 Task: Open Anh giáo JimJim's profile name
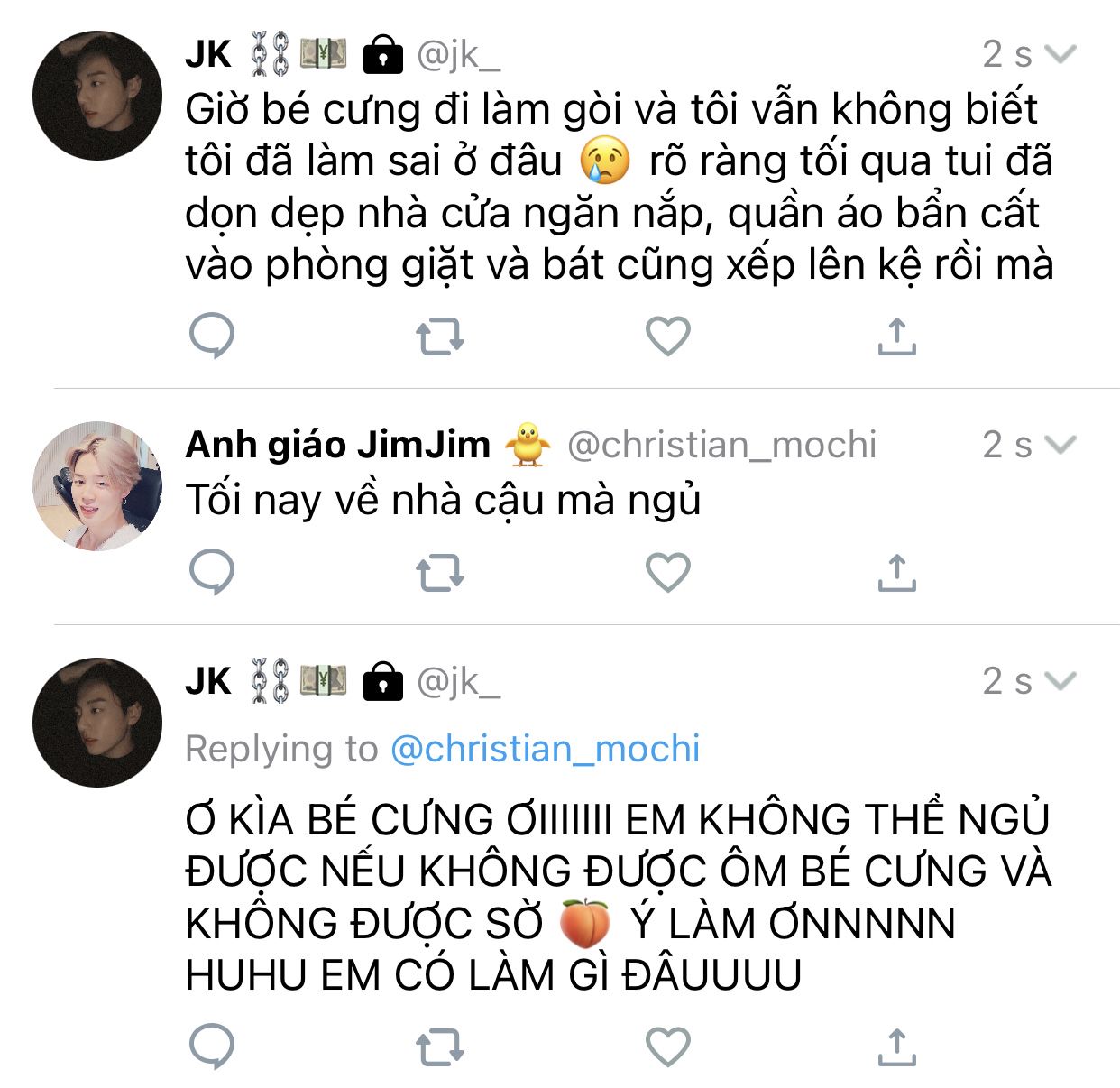tap(337, 444)
